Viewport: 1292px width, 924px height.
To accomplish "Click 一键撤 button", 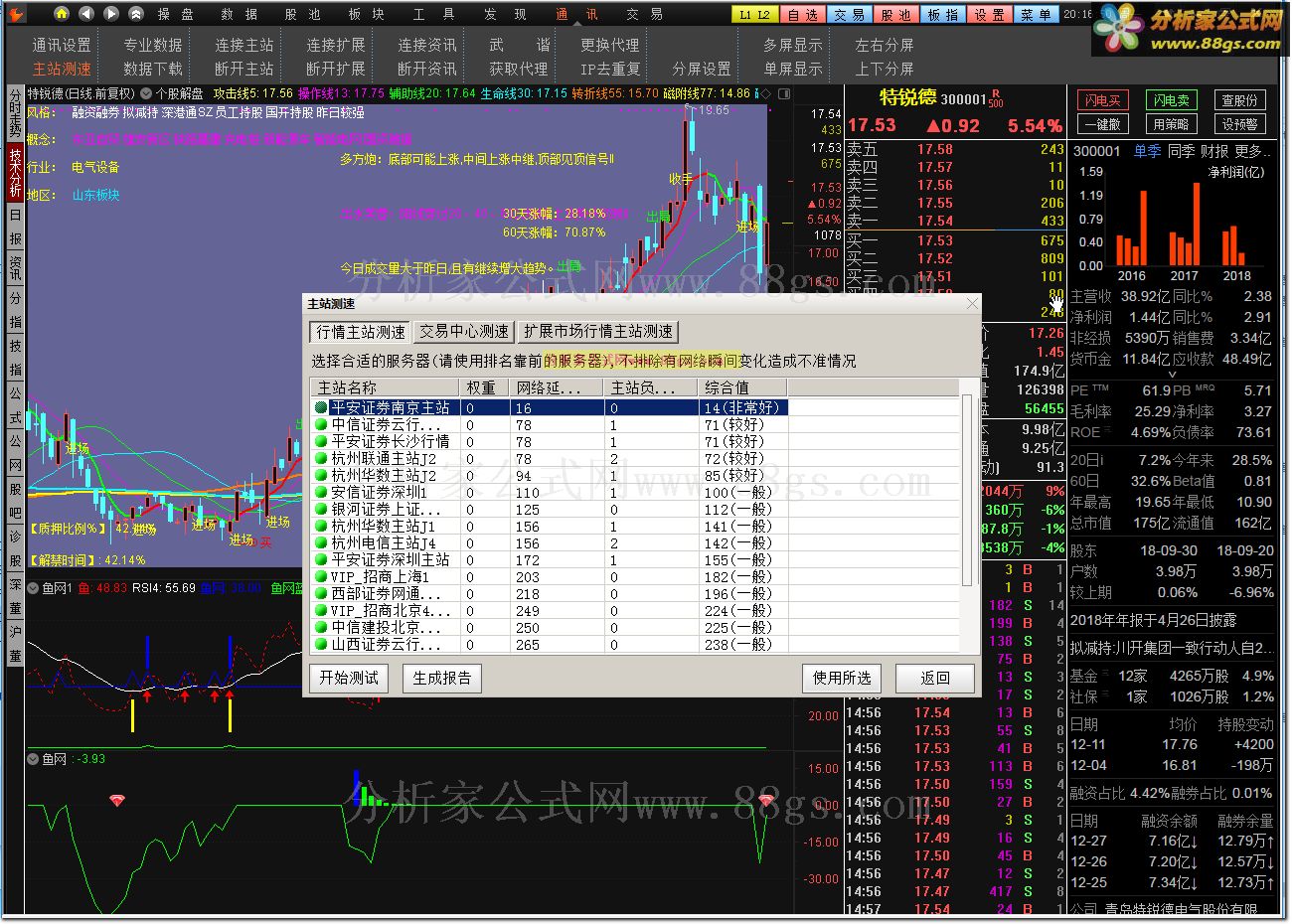I will (1102, 124).
